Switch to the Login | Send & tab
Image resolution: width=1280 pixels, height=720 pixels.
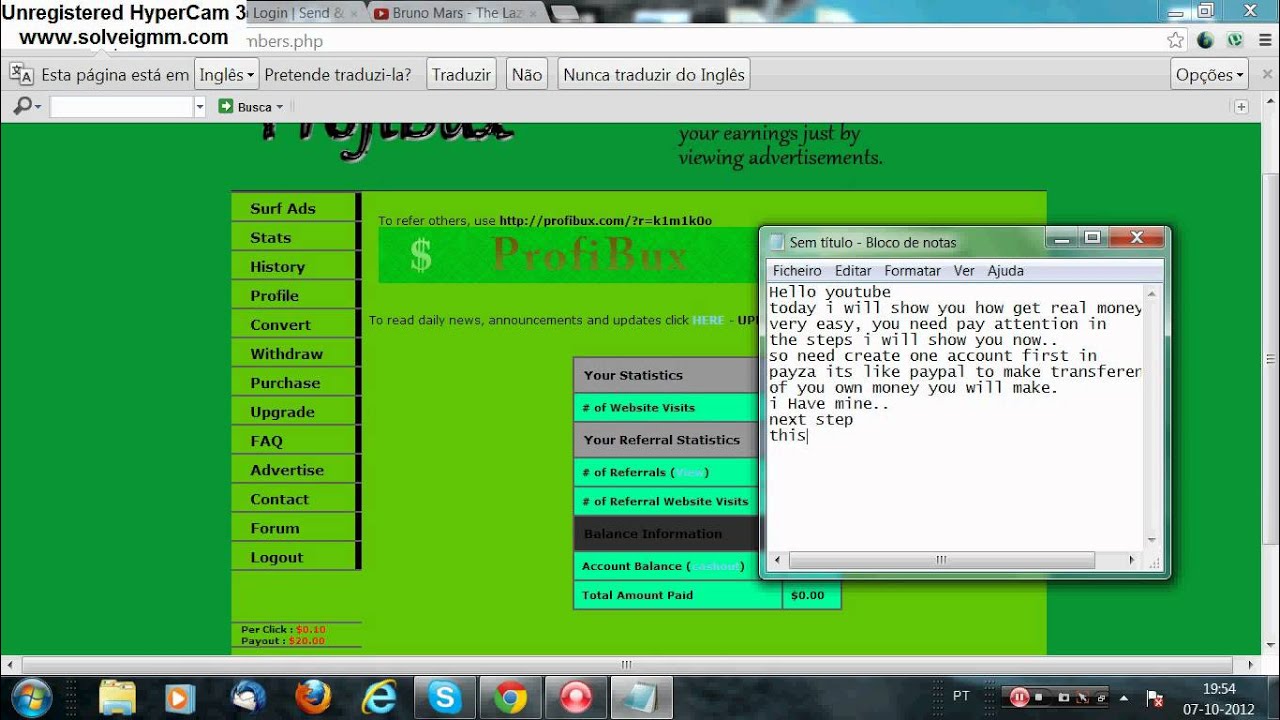pyautogui.click(x=304, y=13)
